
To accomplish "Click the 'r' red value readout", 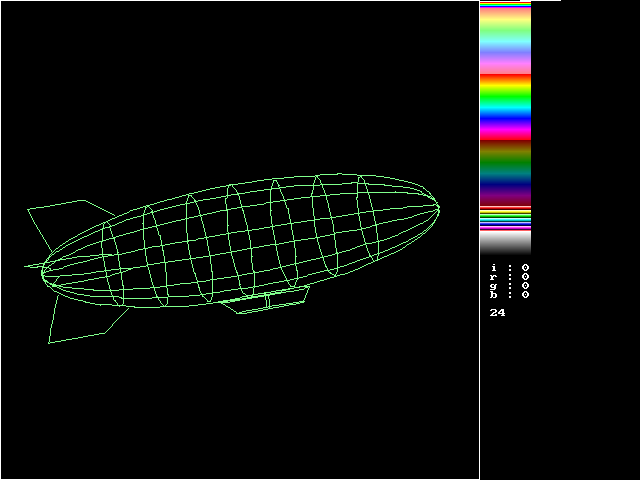I will point(525,276).
